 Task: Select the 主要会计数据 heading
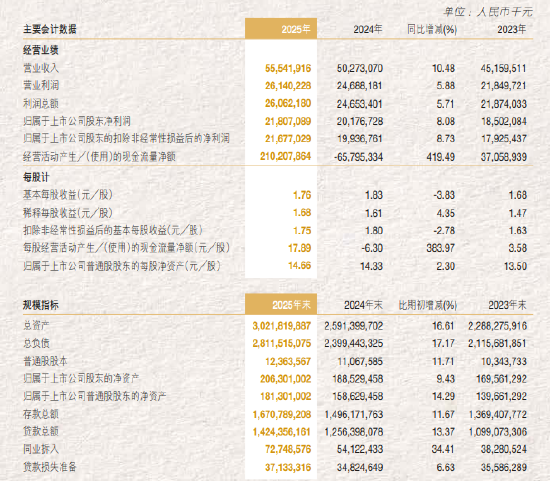pyautogui.click(x=50, y=29)
